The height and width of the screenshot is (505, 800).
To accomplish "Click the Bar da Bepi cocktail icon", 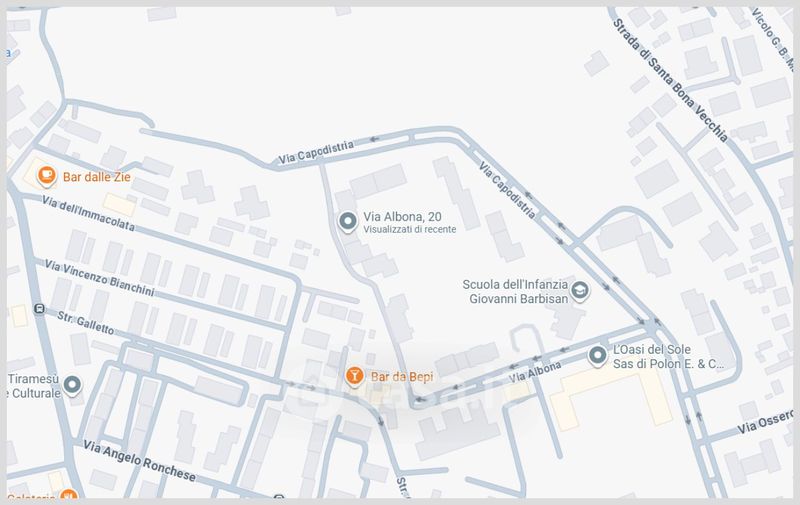I will point(354,376).
